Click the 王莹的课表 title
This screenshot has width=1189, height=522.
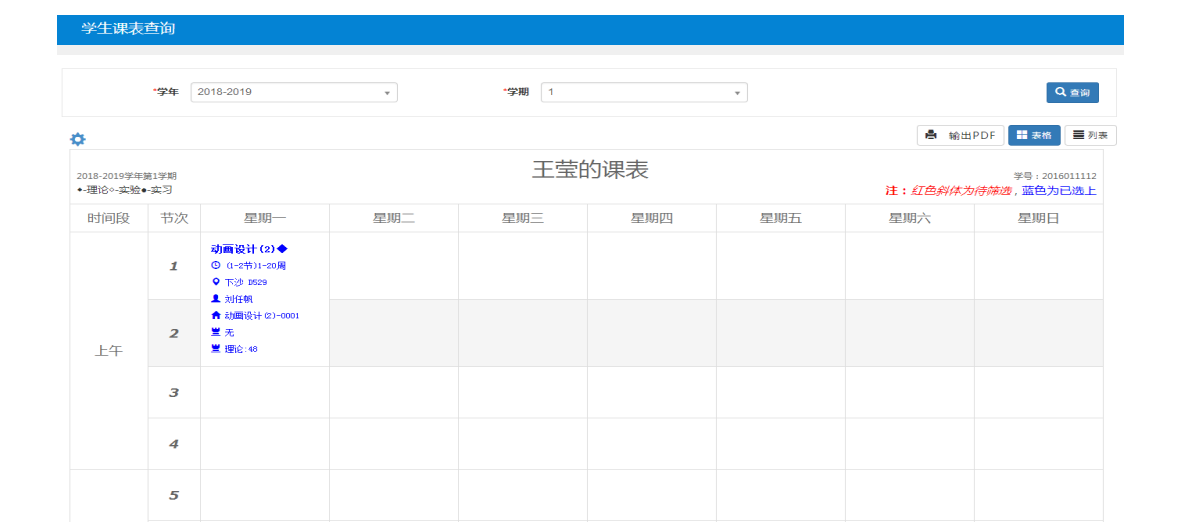[590, 170]
